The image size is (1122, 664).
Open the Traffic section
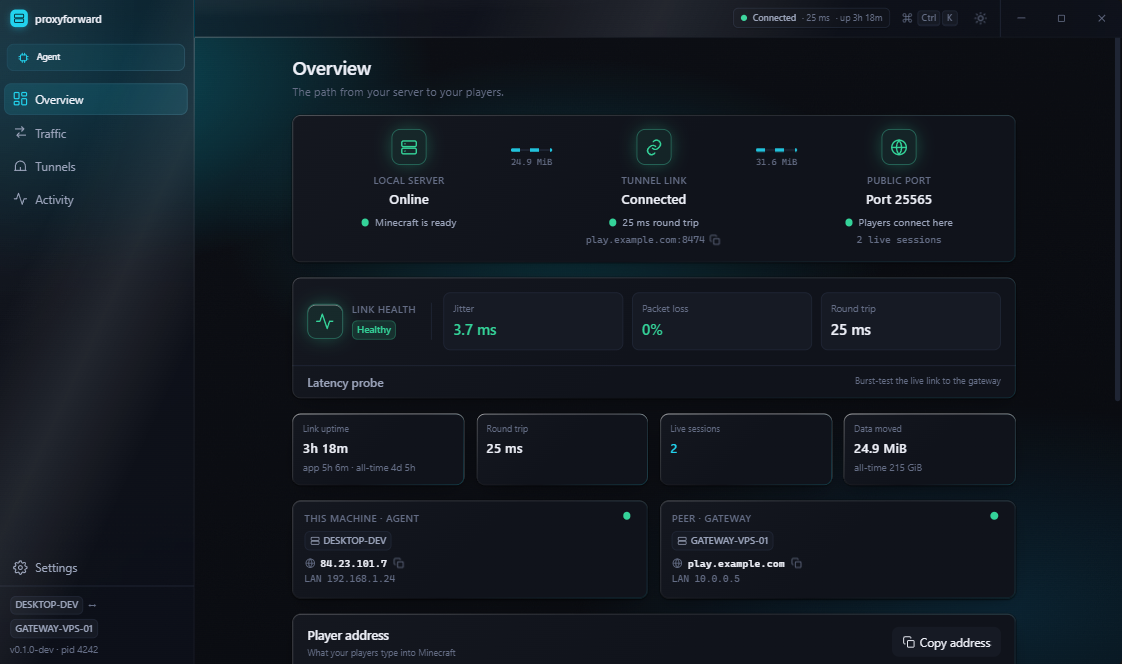click(96, 133)
